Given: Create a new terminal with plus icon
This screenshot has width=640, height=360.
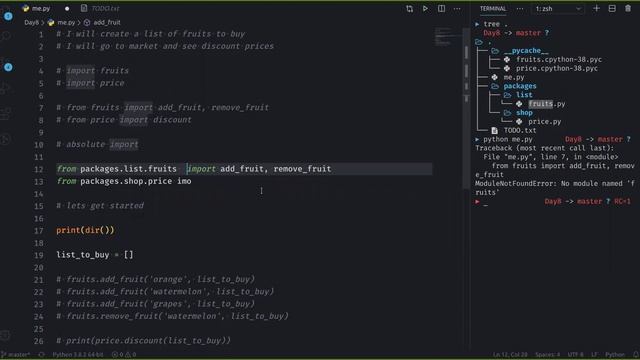Looking at the screenshot, I should [x=596, y=9].
